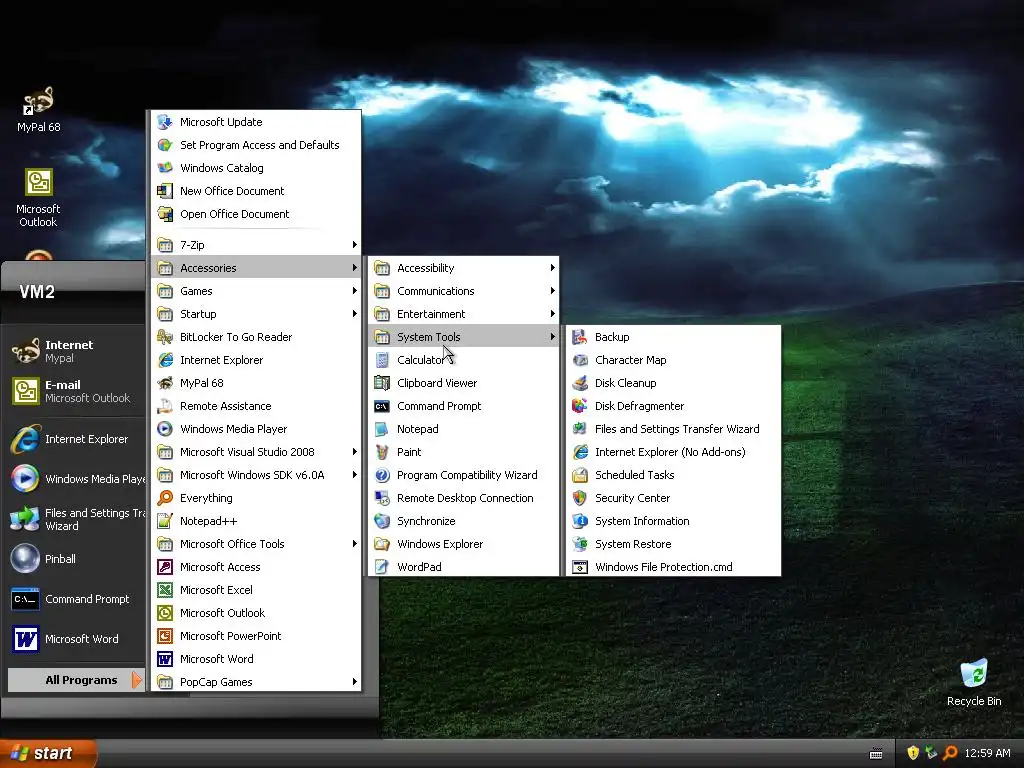Open Microsoft Access icon
Image resolution: width=1024 pixels, height=768 pixels.
coord(165,567)
